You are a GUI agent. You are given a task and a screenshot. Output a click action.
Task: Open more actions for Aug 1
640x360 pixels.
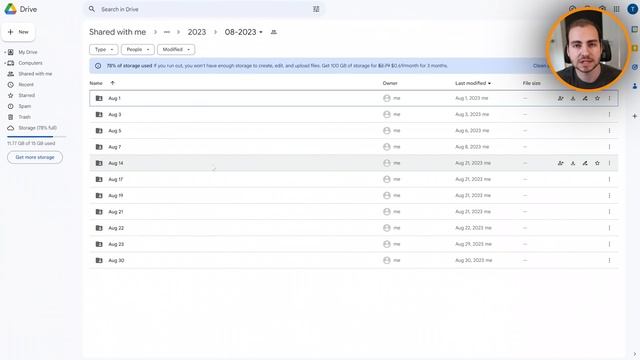pos(609,98)
